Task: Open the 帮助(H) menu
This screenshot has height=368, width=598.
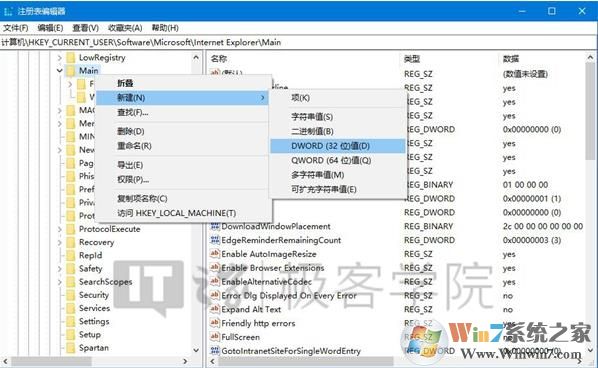Action: [165, 28]
